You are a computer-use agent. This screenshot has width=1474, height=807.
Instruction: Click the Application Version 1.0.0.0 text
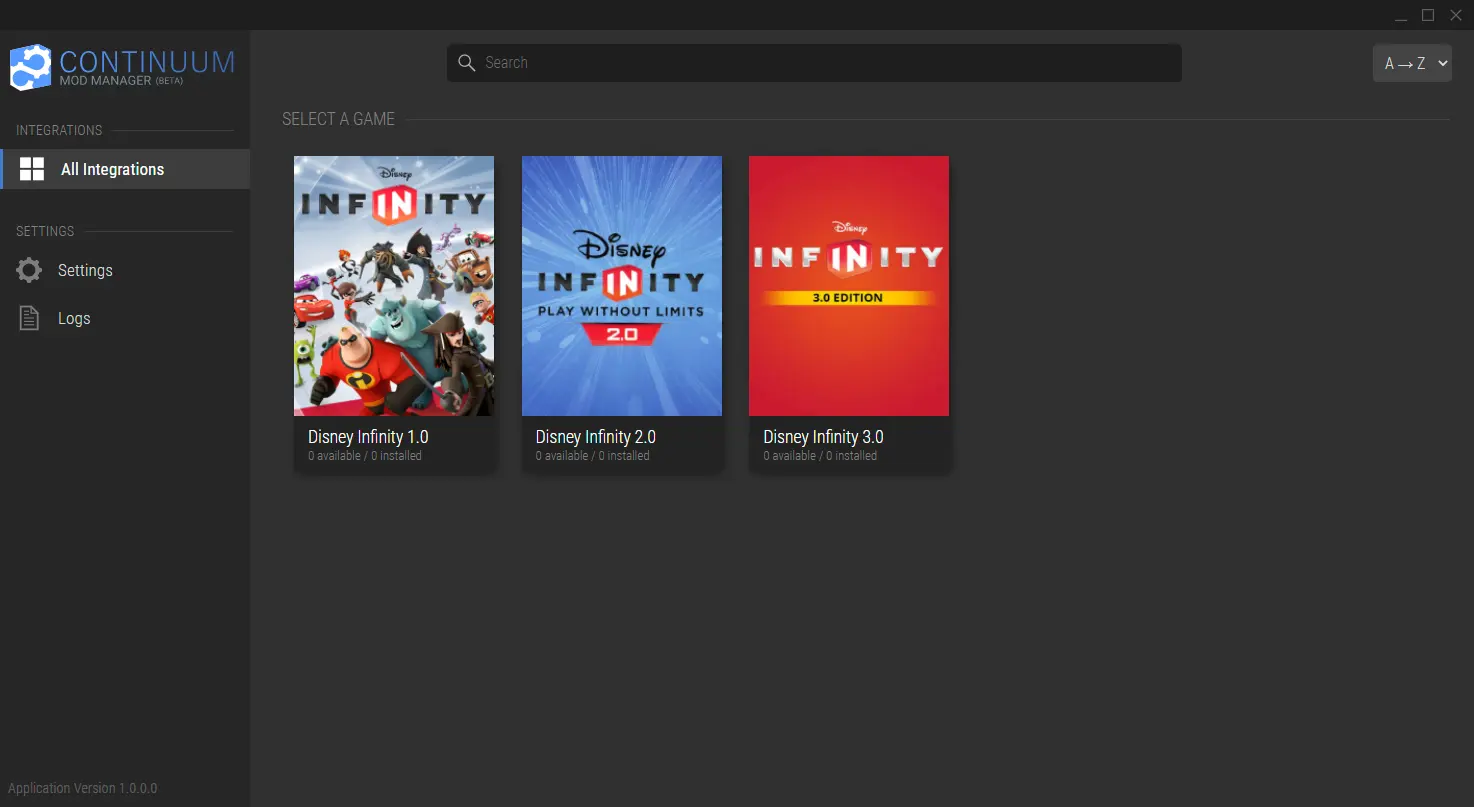coord(83,788)
